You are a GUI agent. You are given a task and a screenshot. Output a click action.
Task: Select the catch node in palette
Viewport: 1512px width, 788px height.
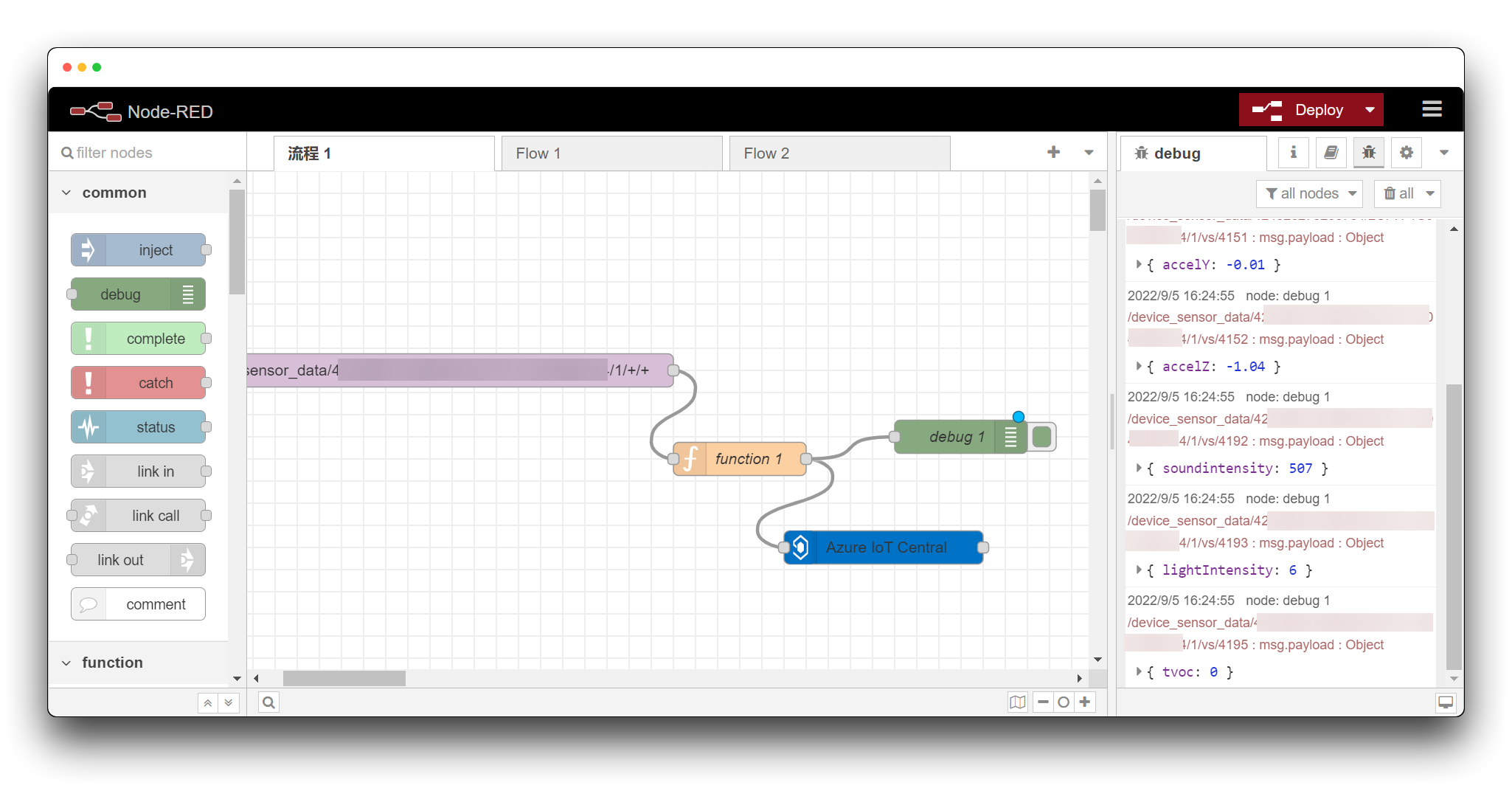pyautogui.click(x=138, y=383)
